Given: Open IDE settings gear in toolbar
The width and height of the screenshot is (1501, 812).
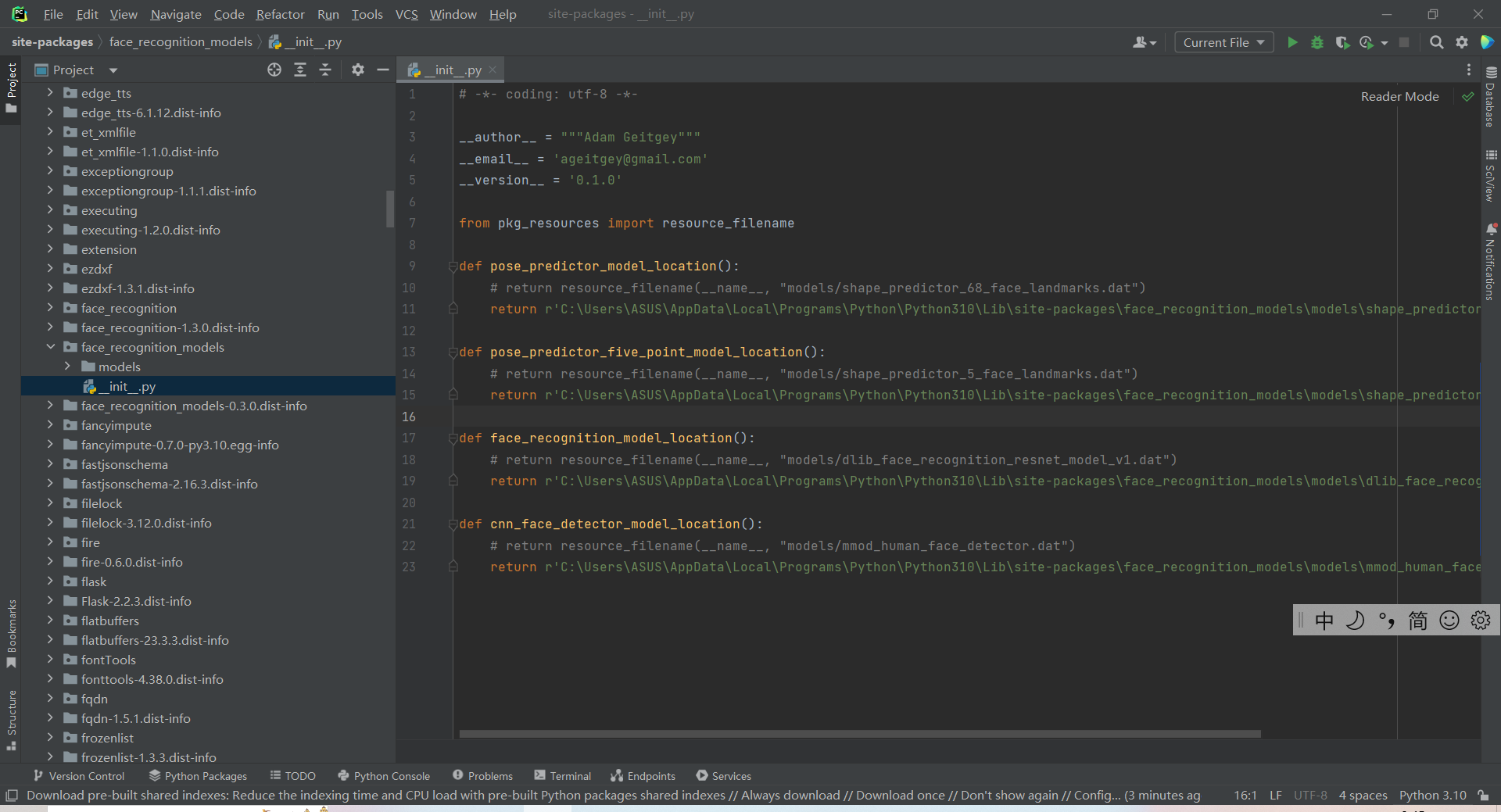Looking at the screenshot, I should 1461,42.
